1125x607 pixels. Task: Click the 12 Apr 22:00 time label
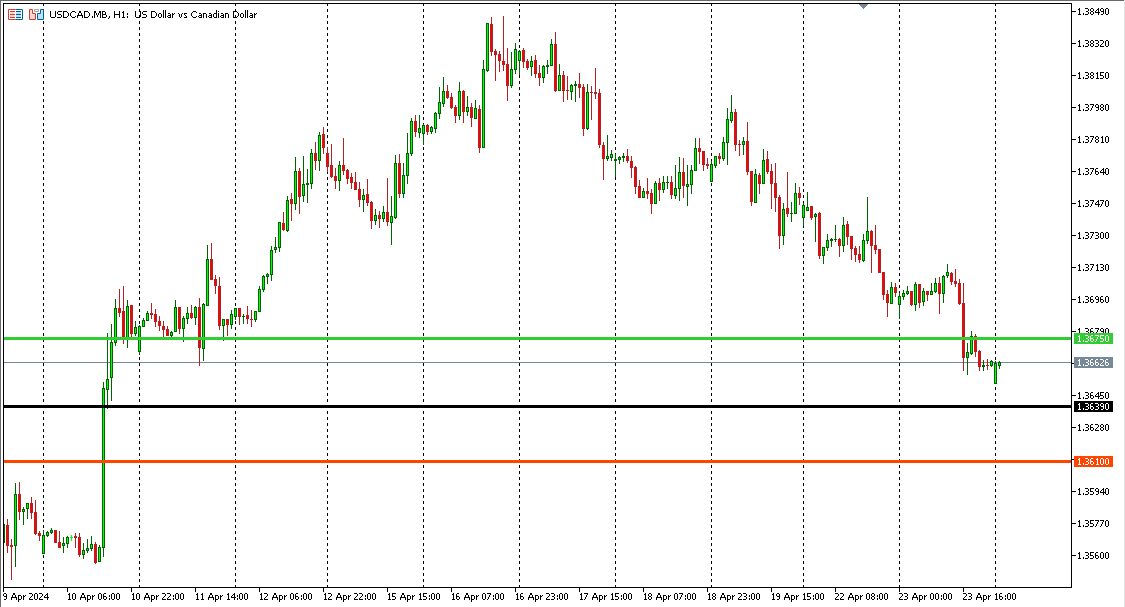click(x=349, y=596)
